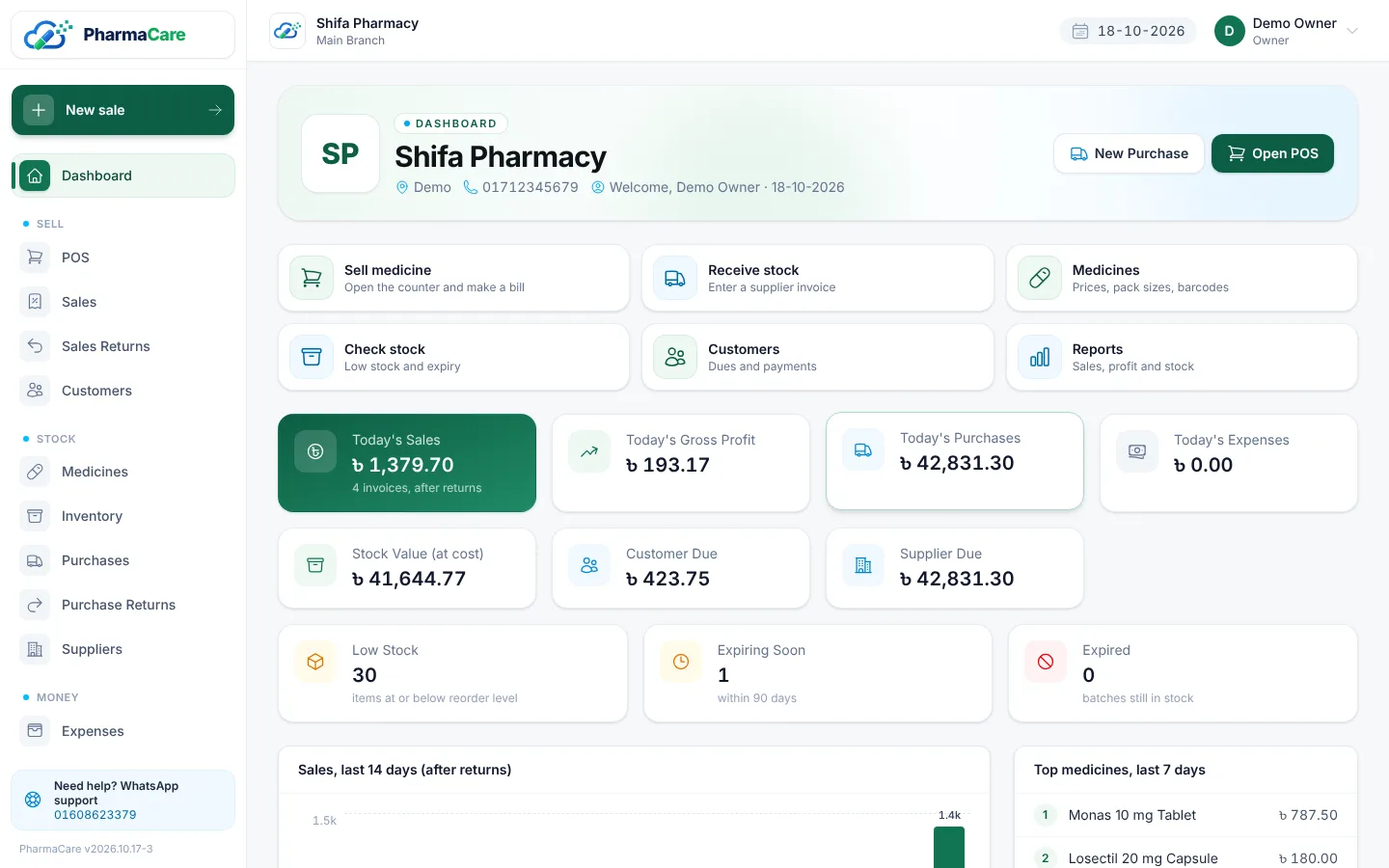Start a New sale

point(123,110)
